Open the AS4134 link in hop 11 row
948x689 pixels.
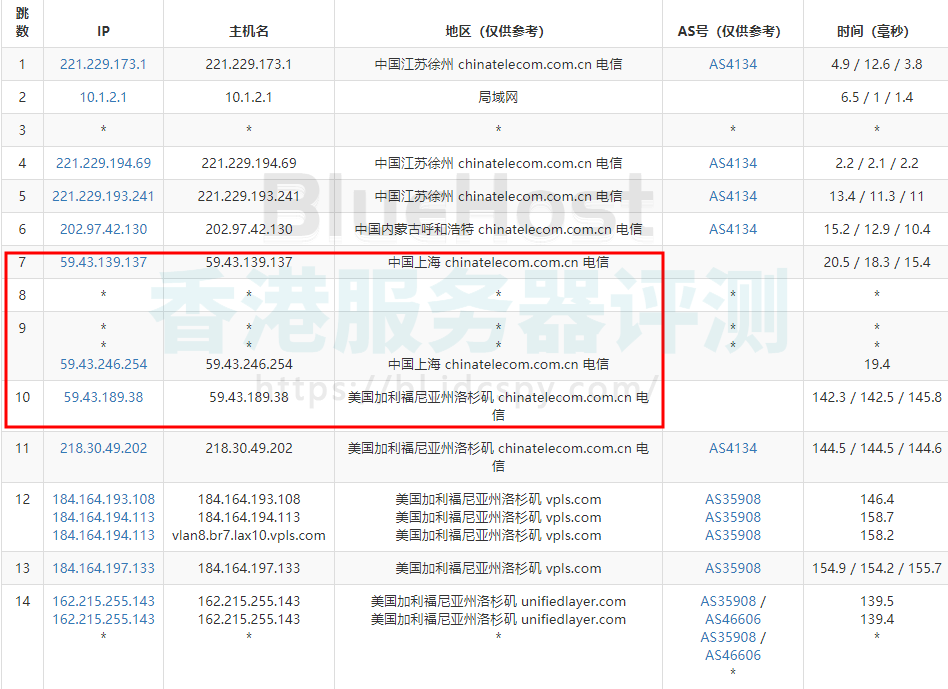(733, 448)
